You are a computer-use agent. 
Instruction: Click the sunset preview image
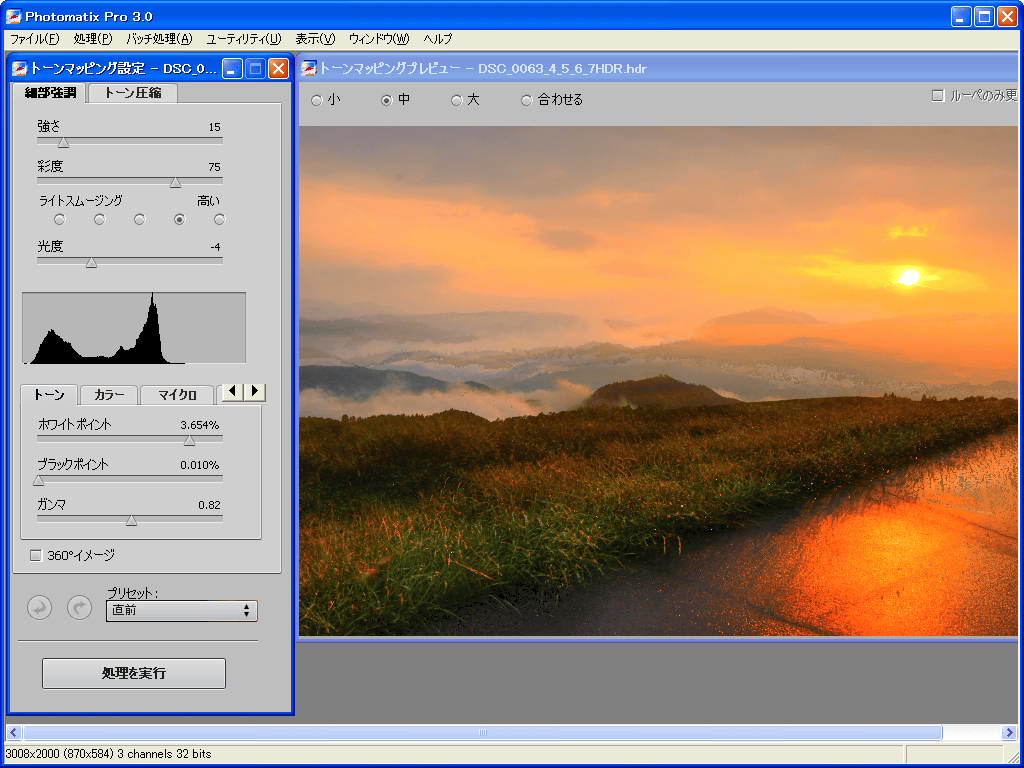point(658,381)
